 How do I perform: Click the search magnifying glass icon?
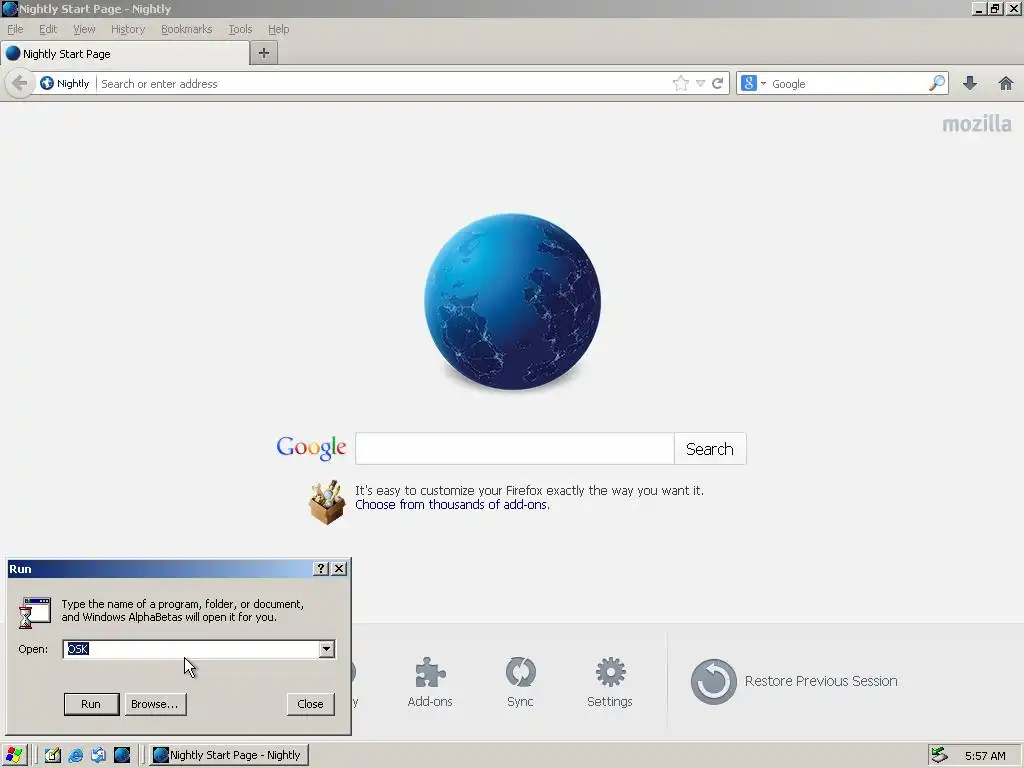(936, 83)
